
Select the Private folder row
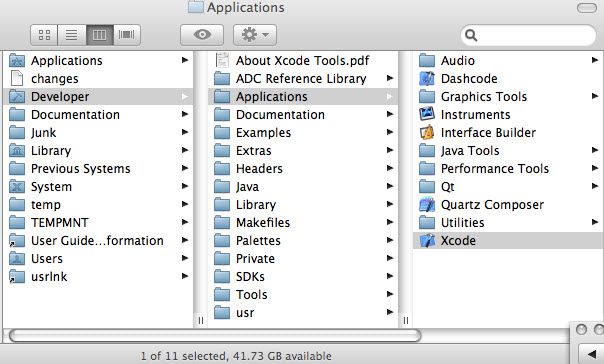(303, 258)
